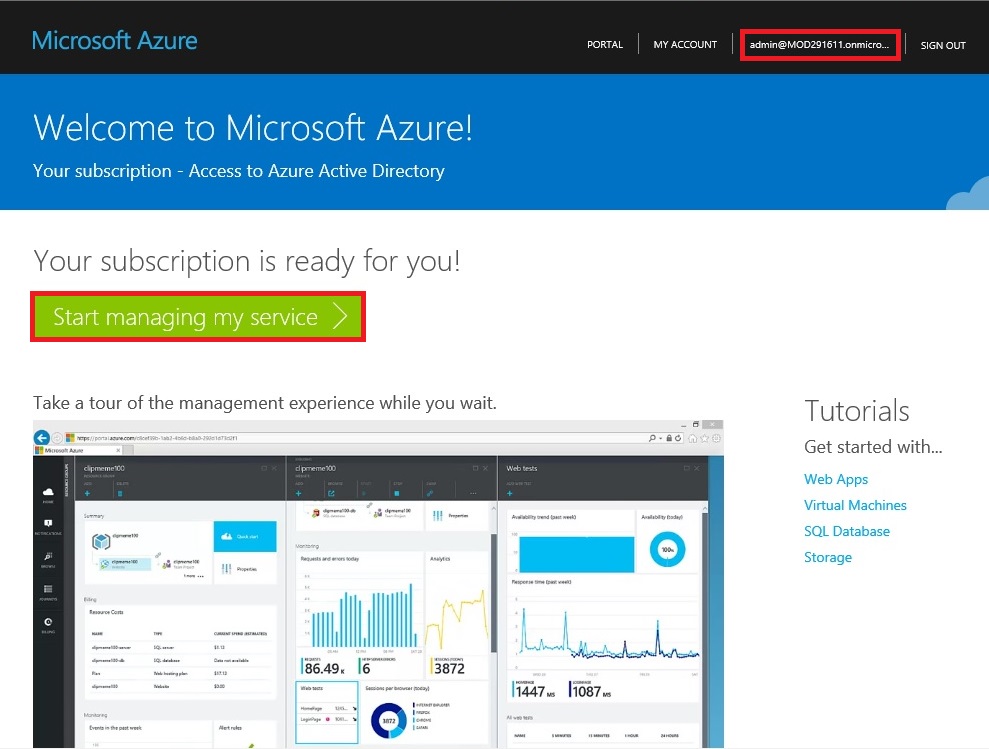Open the Storage tutorial link
This screenshot has width=989, height=749.
click(x=828, y=557)
